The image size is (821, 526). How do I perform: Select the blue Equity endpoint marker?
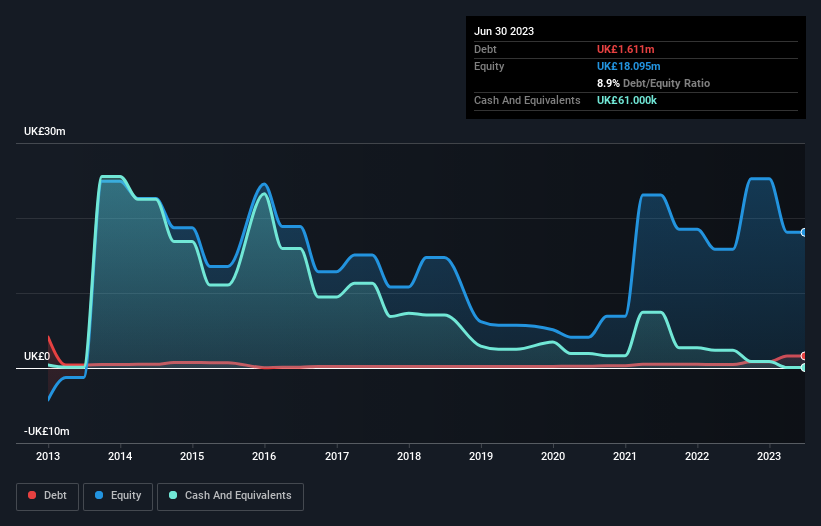[803, 232]
